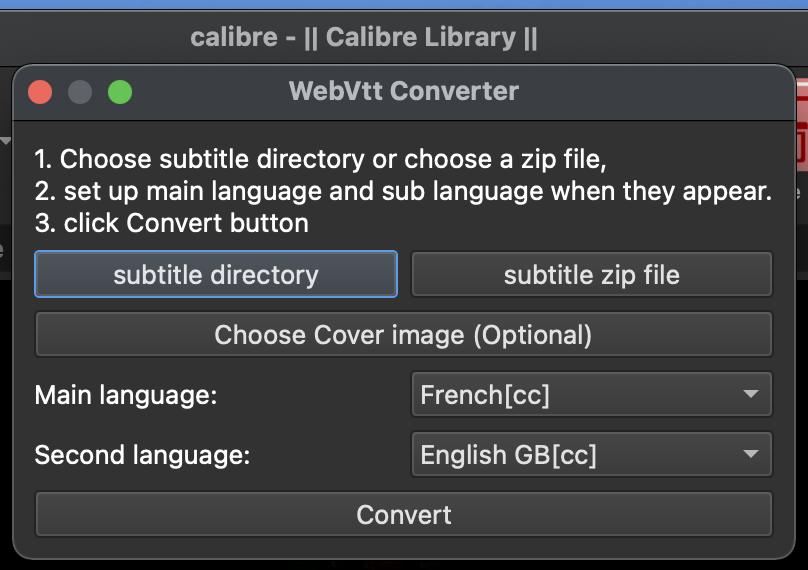Choose the subtitle zip file option
808x570 pixels.
(x=591, y=275)
